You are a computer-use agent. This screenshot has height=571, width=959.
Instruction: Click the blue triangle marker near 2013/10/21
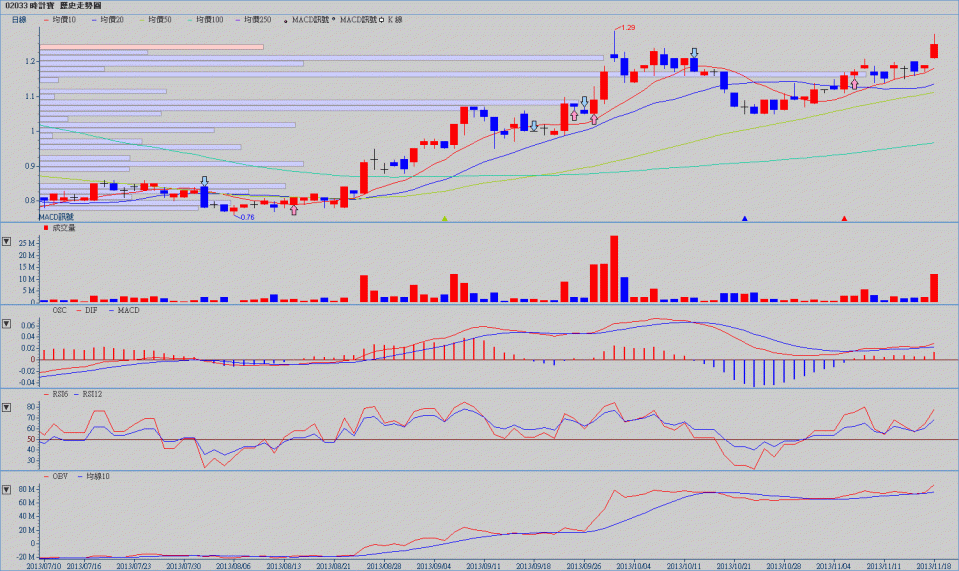744,218
